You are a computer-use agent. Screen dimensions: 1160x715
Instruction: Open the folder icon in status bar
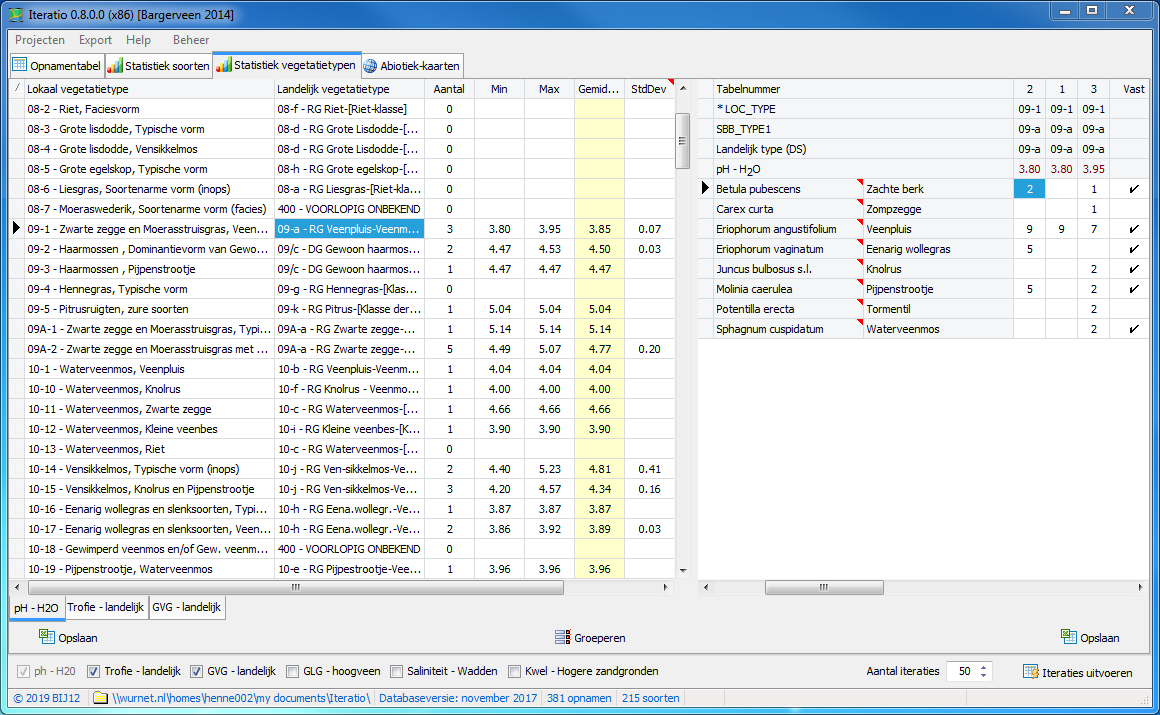coord(100,698)
